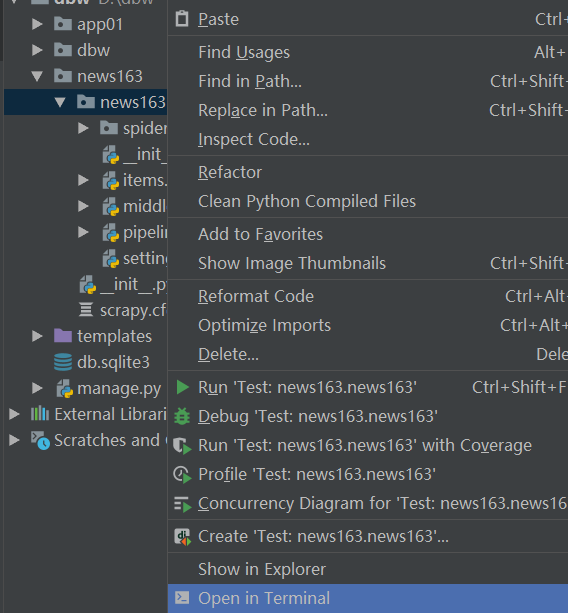Select Clean Python Compiled Files
Screen dimensions: 568x613
point(367,201)
